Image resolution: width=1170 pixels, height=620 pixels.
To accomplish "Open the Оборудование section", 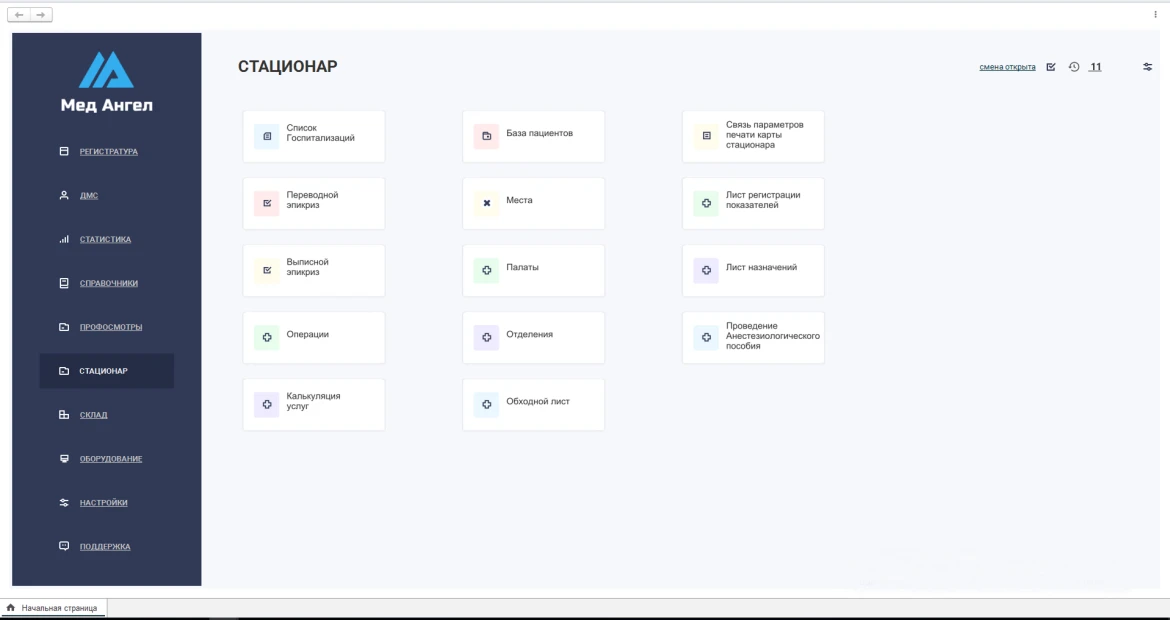I will click(111, 459).
